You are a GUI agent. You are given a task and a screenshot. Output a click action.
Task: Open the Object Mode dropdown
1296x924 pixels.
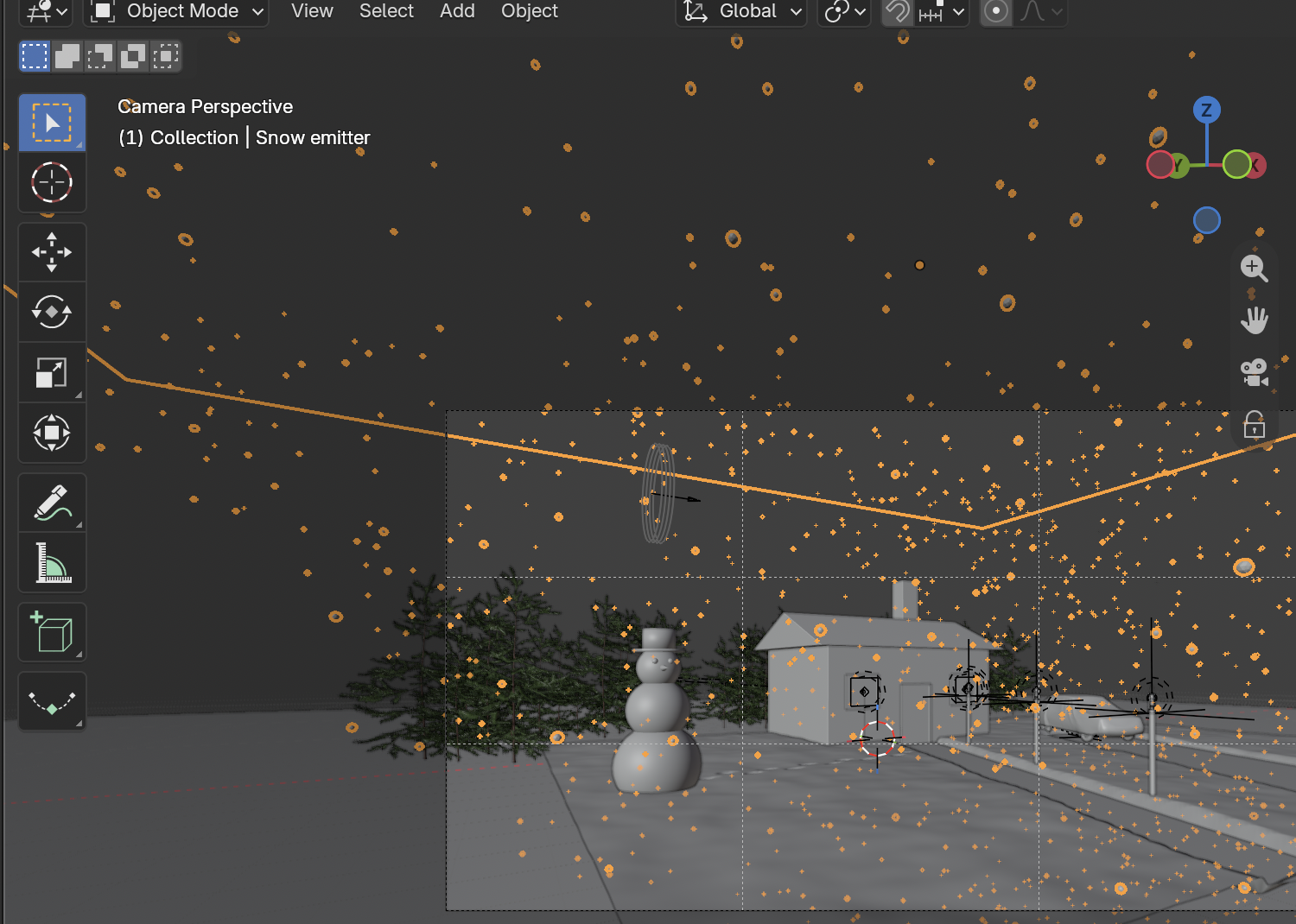(x=176, y=11)
